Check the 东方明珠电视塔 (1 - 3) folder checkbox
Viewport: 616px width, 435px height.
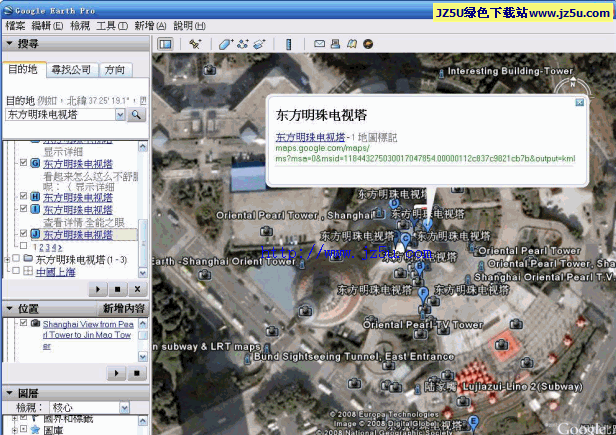tap(16, 258)
